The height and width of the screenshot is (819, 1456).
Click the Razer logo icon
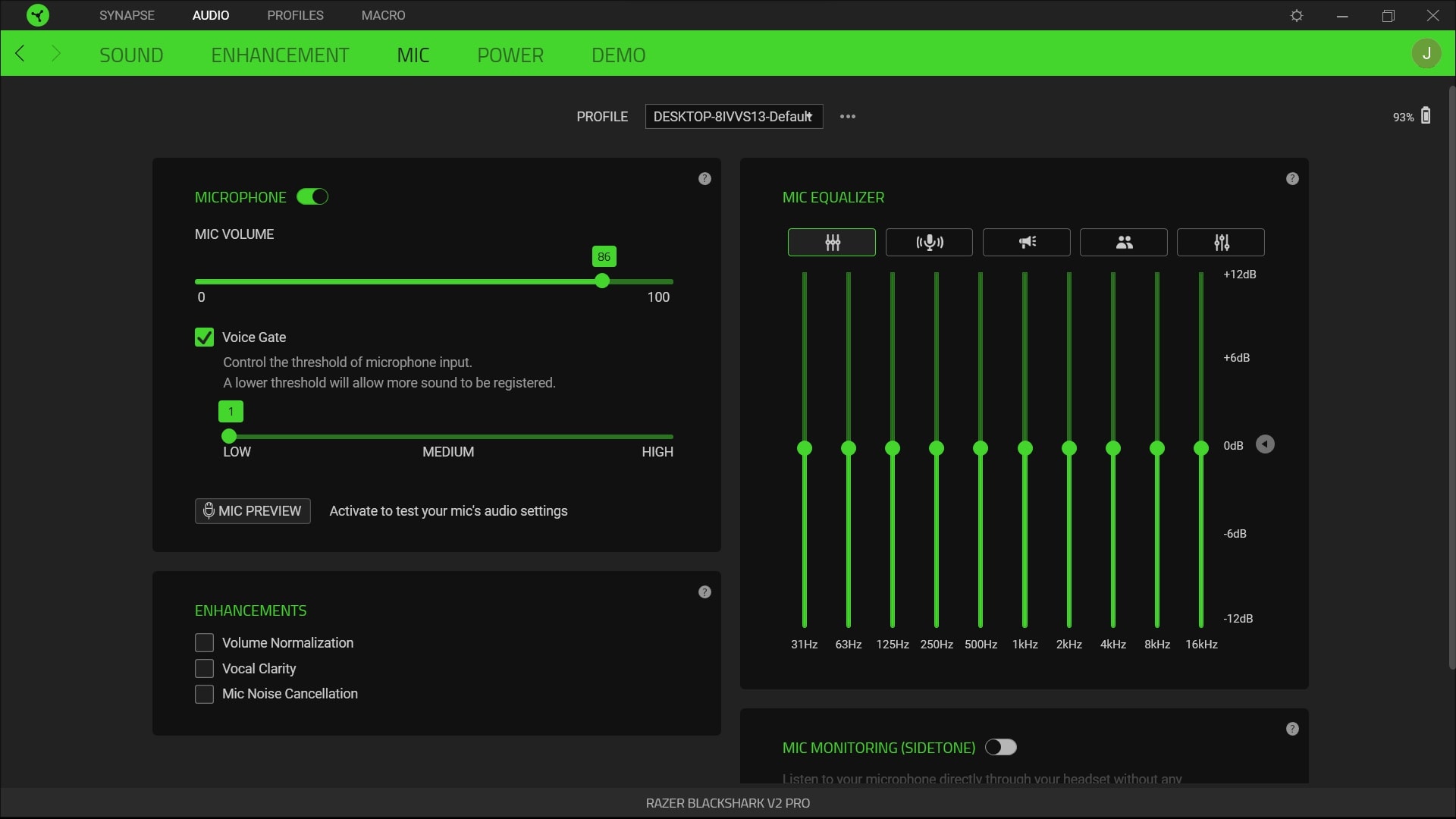[37, 15]
